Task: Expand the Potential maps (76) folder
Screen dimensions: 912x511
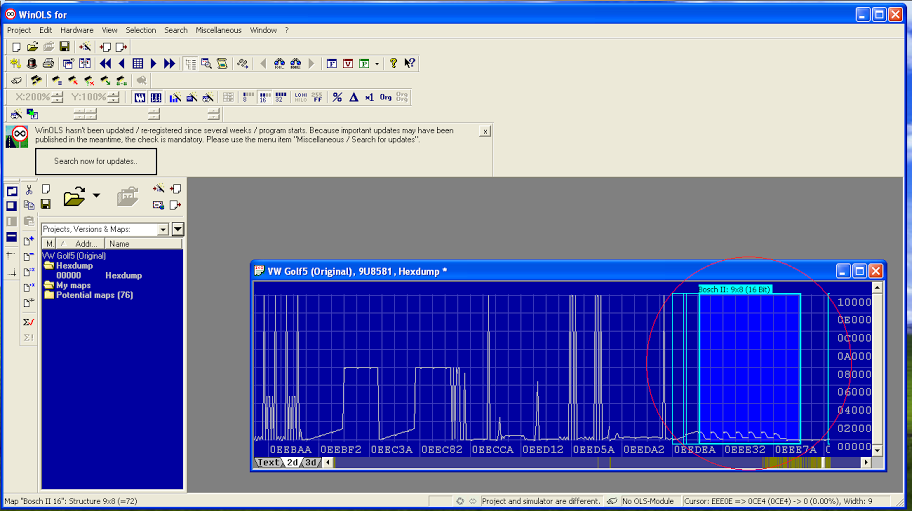Action: pos(95,295)
